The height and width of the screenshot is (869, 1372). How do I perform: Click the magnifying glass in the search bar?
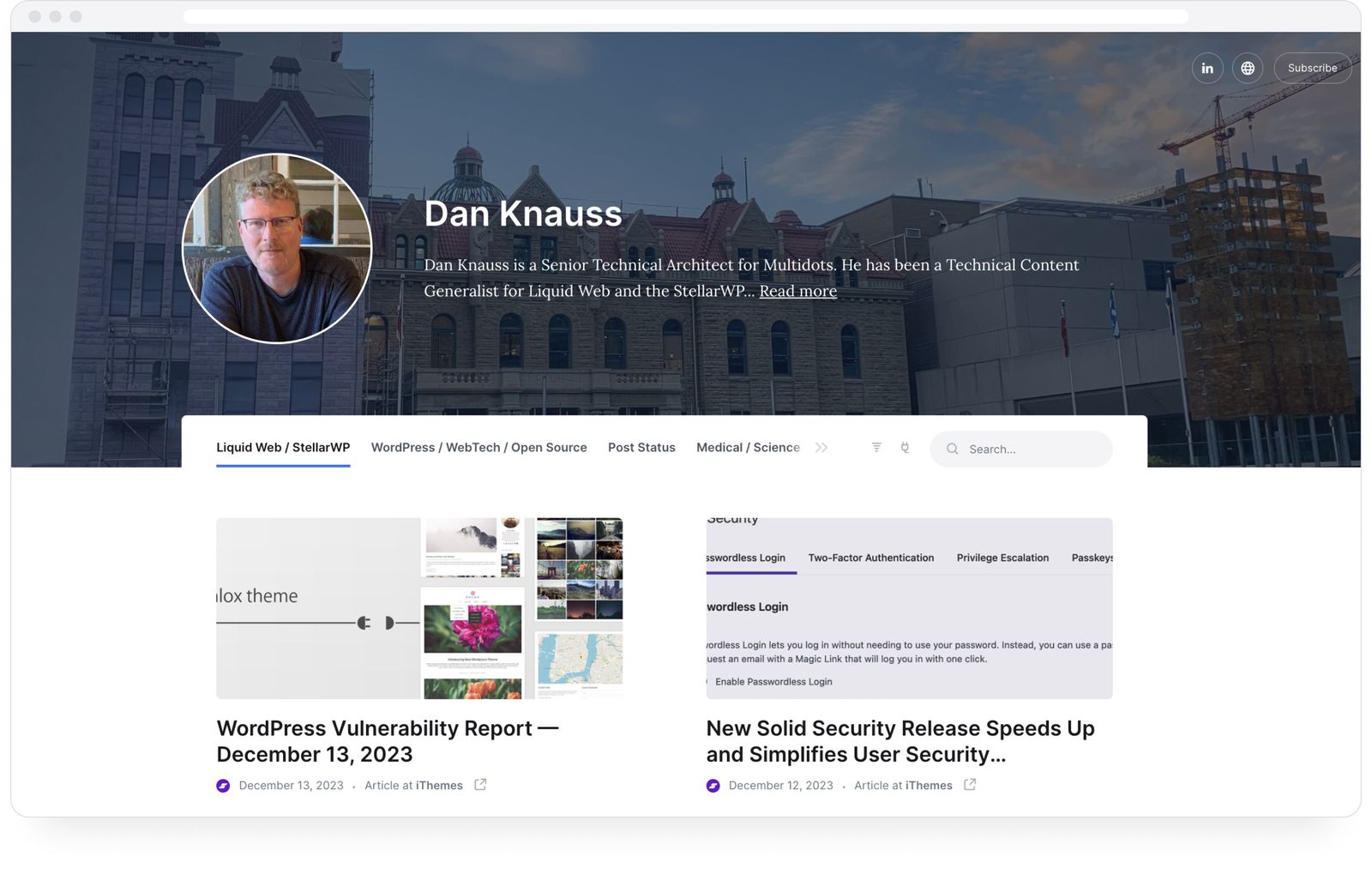point(953,449)
